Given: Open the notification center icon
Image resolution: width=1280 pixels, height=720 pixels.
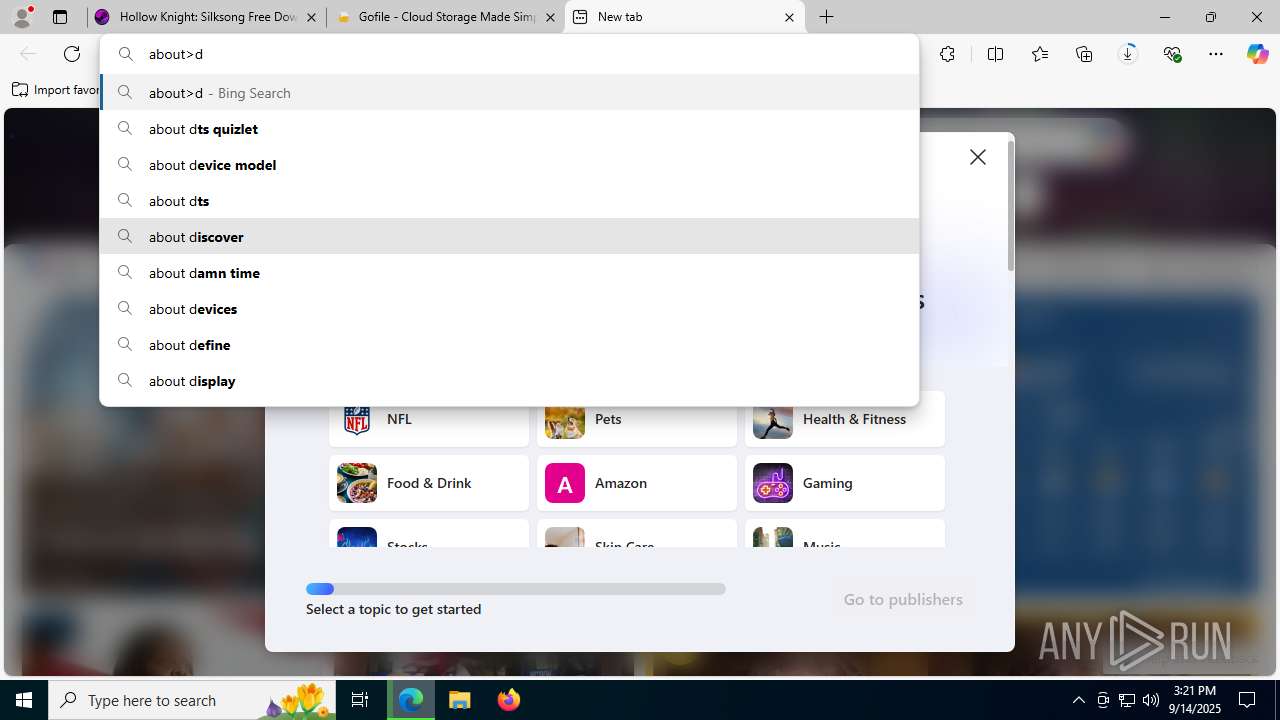Looking at the screenshot, I should click(1248, 700).
